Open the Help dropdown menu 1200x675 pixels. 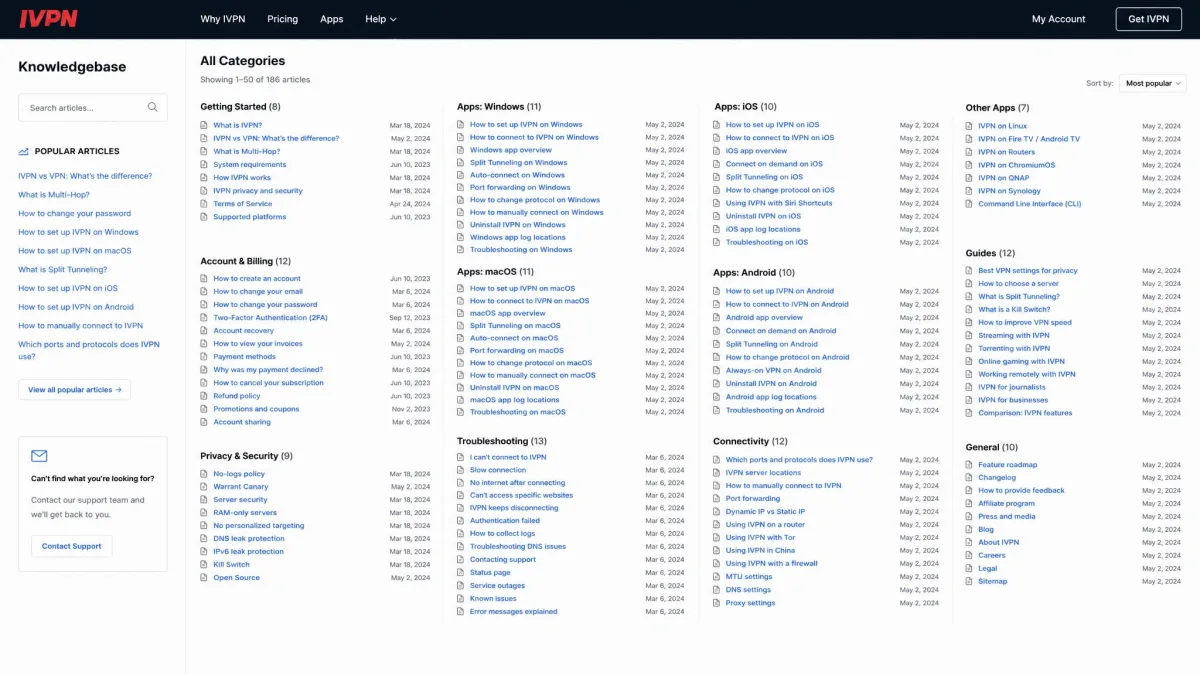coord(380,19)
